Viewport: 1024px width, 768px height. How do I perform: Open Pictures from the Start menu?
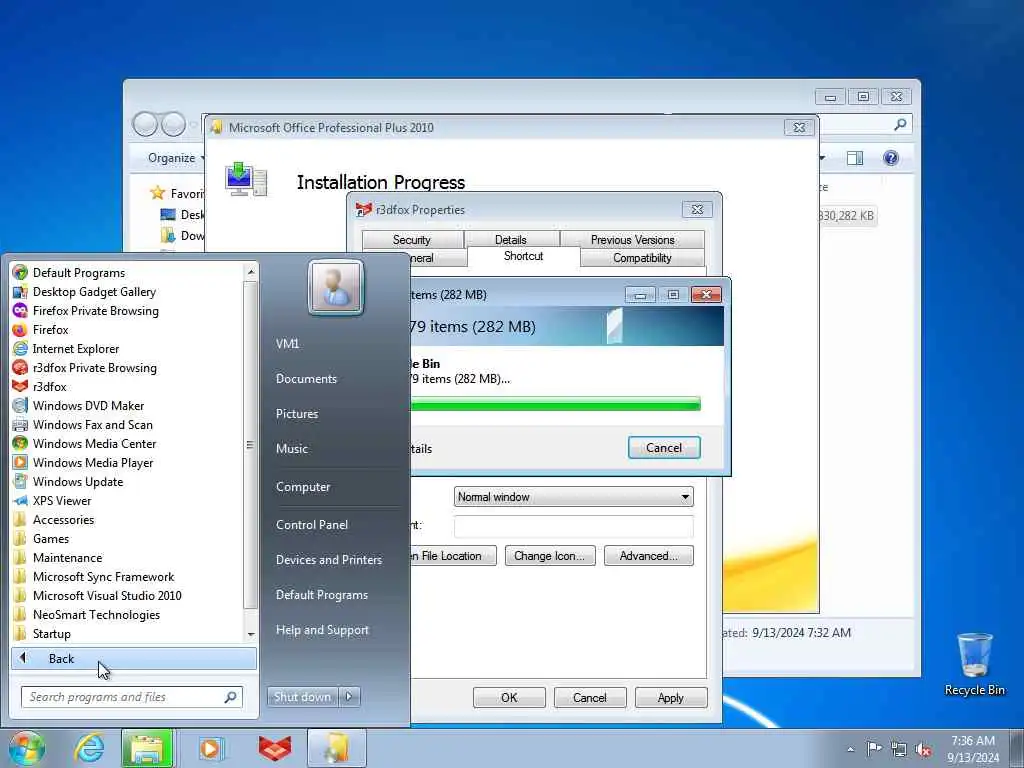(x=297, y=414)
